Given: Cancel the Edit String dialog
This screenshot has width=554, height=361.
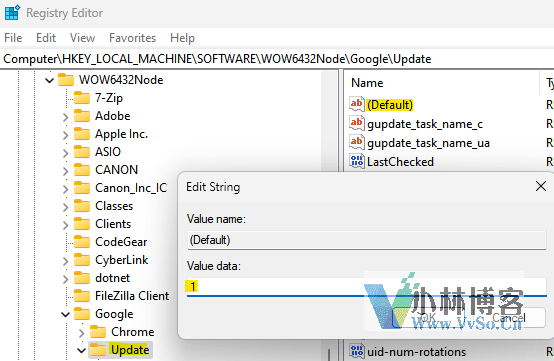Looking at the screenshot, I should pos(508,317).
